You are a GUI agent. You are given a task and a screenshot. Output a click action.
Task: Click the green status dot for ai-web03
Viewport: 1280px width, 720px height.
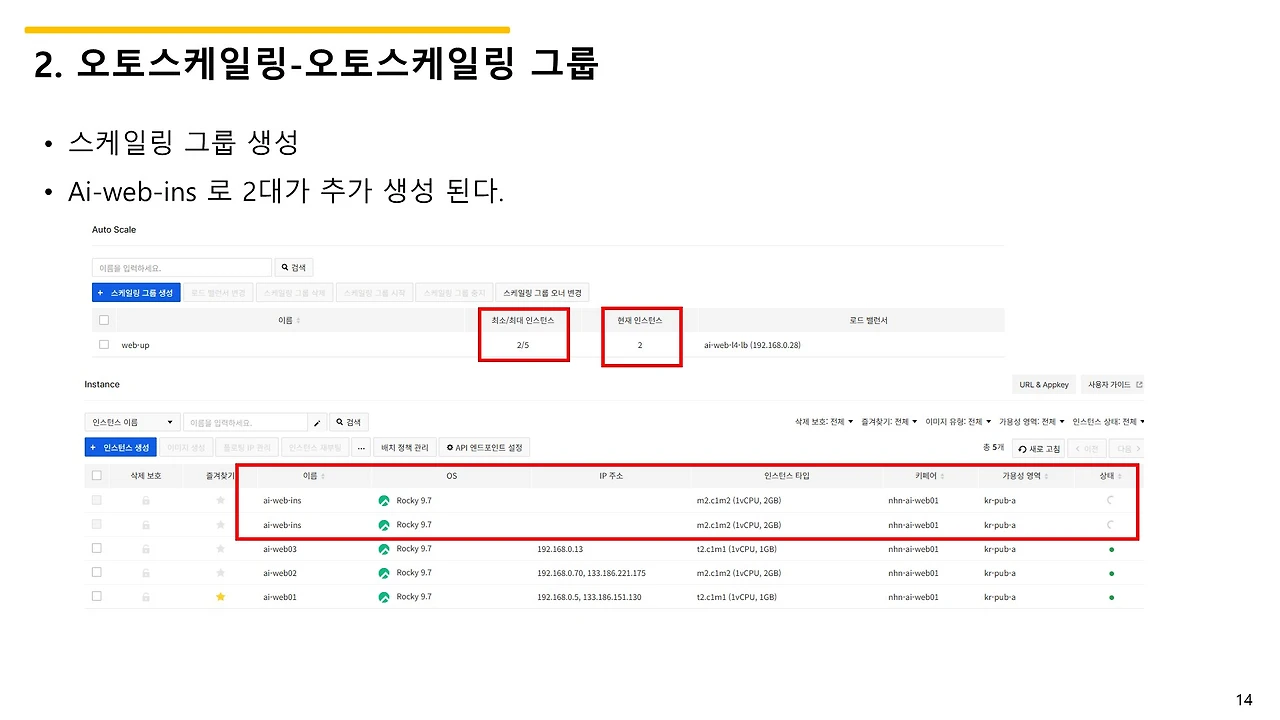pos(1111,549)
